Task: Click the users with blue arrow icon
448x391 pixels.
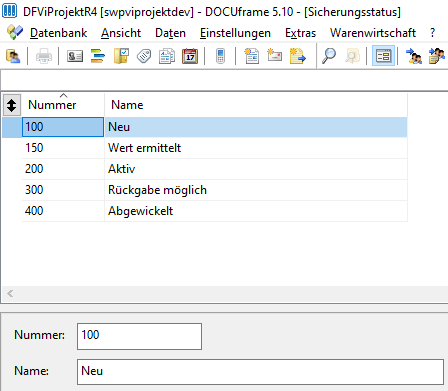Action: click(414, 56)
